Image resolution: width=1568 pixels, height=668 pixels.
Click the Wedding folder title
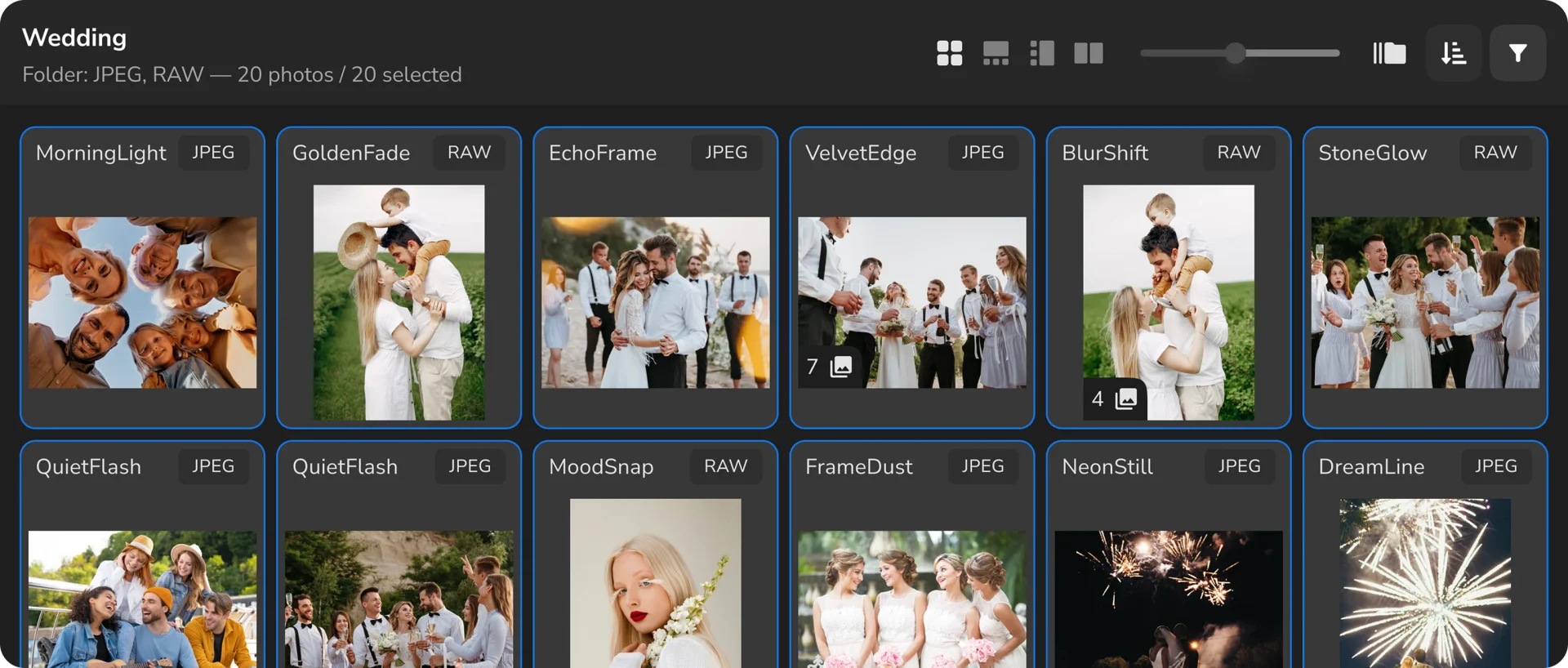tap(74, 38)
